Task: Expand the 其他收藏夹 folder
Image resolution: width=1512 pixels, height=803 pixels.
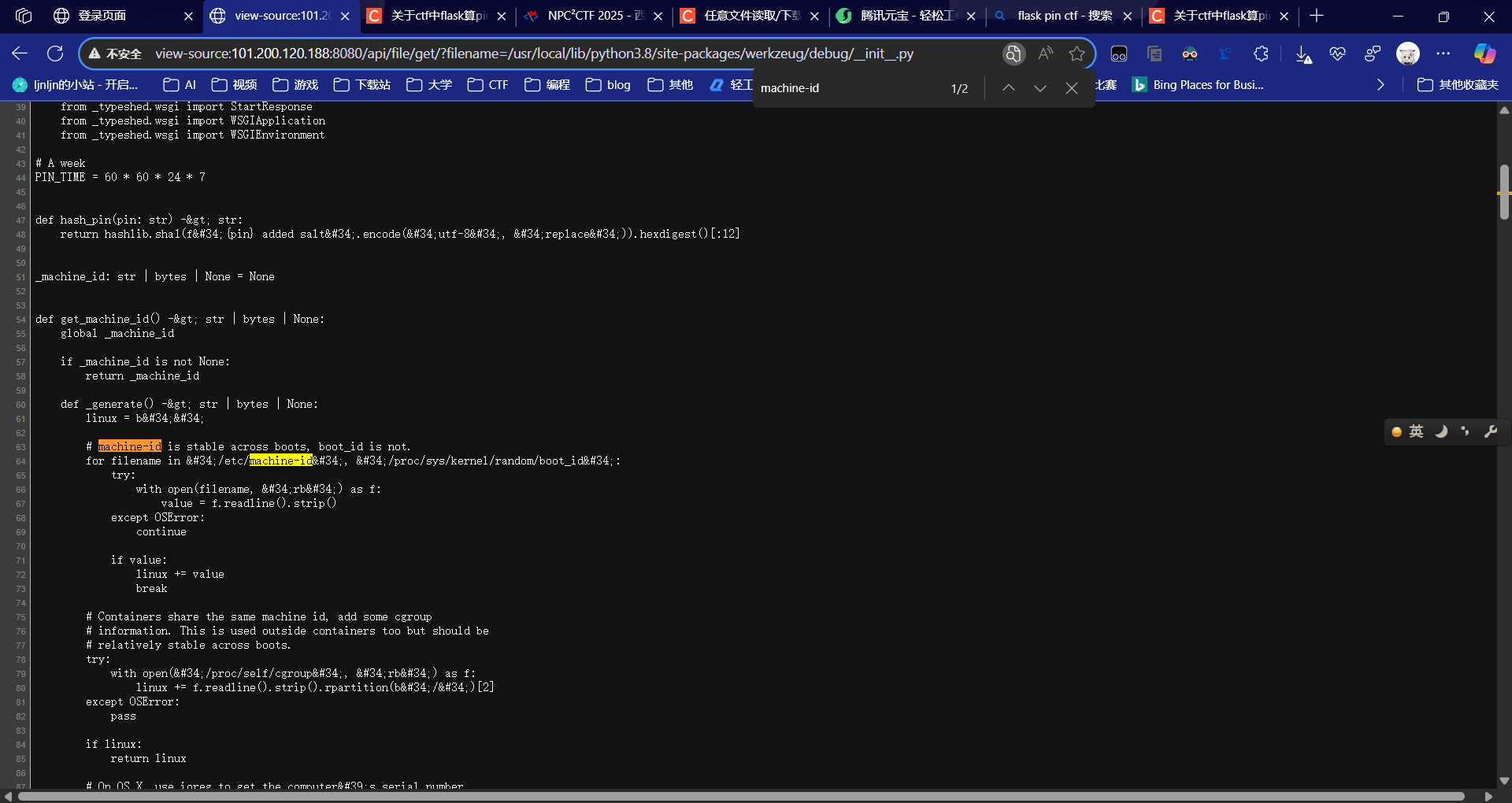Action: coord(1458,85)
